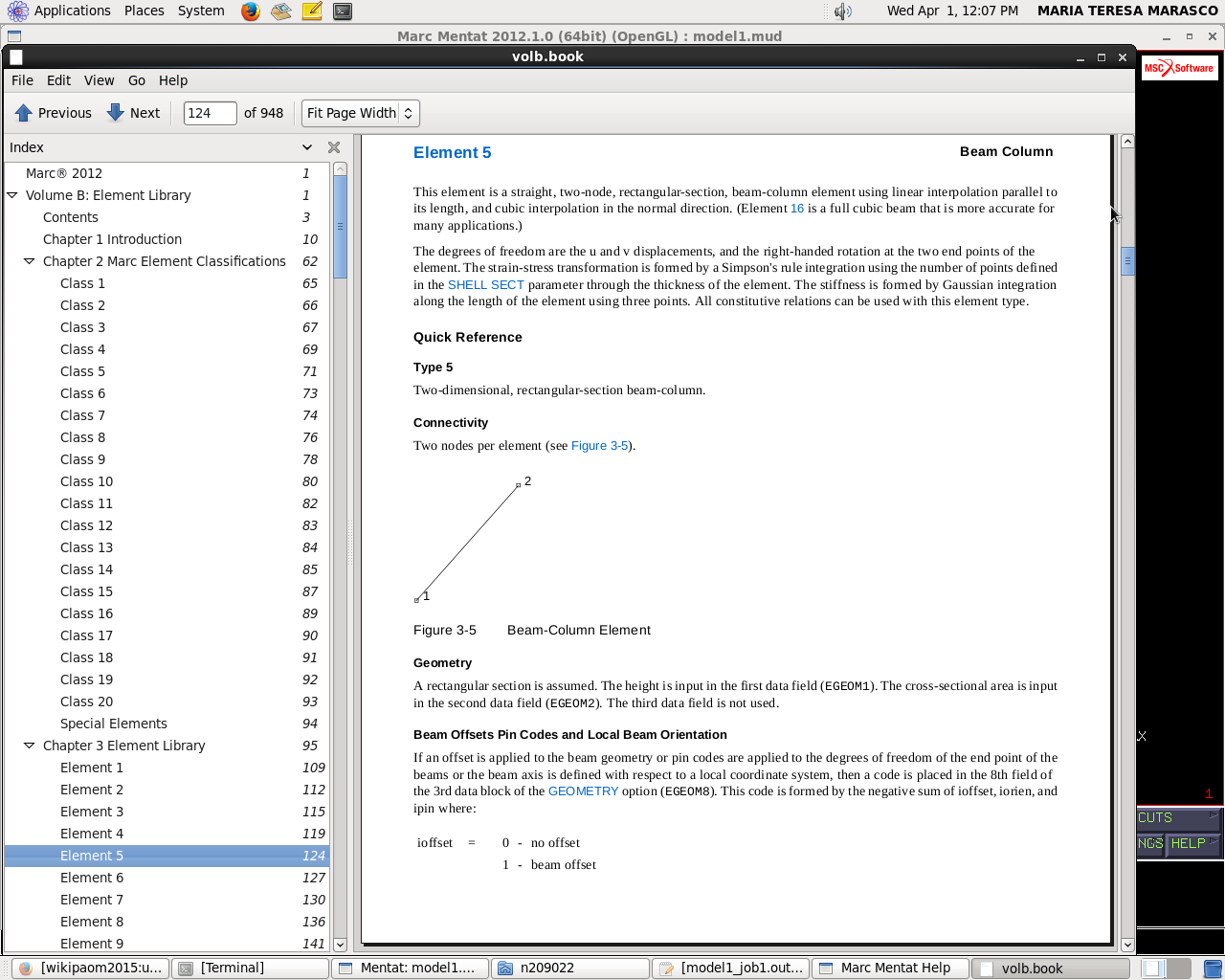Viewport: 1225px width, 980px height.
Task: Open the mail launcher icon in top panel
Action: click(x=281, y=11)
